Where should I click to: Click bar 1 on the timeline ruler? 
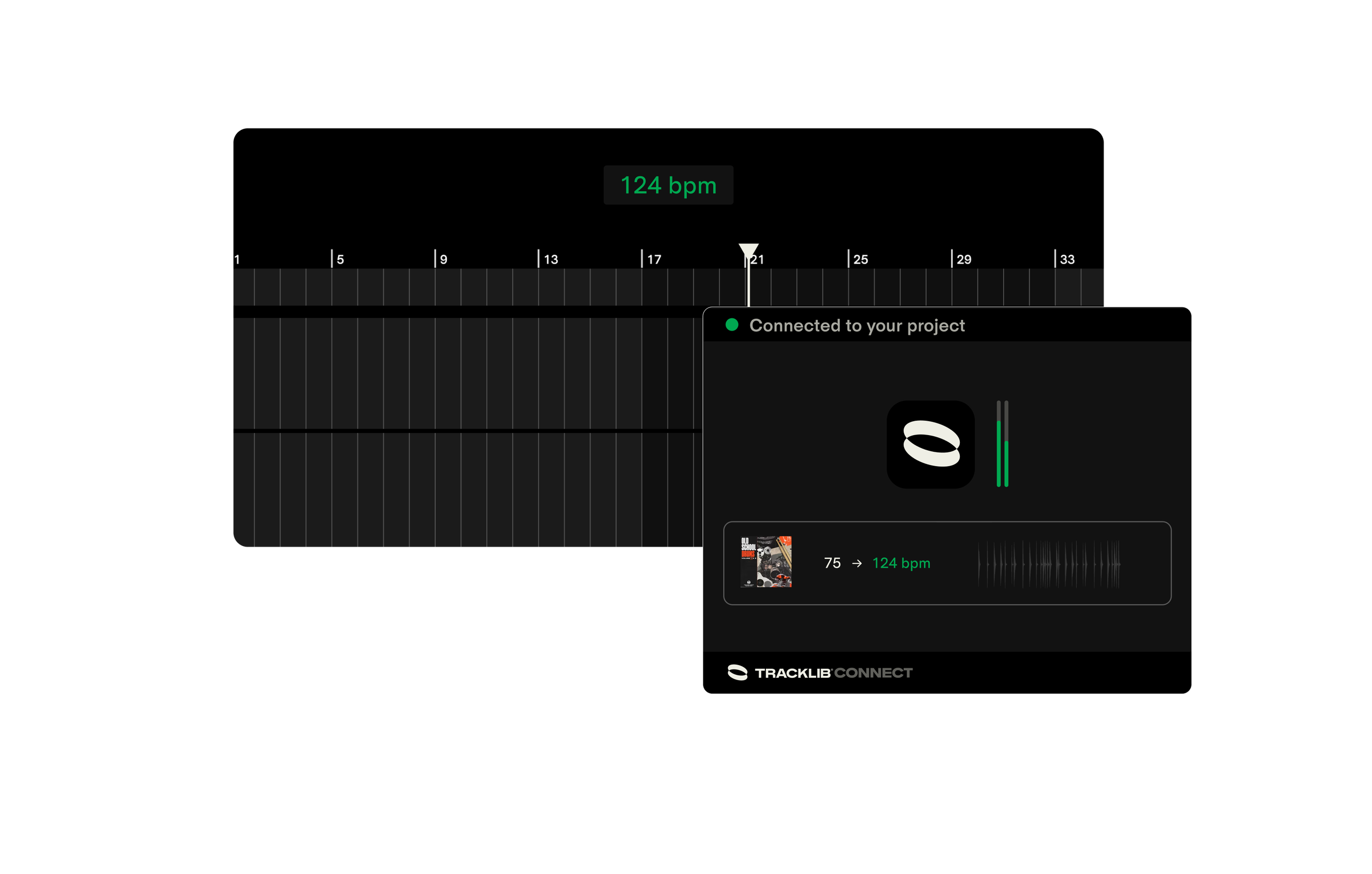[237, 259]
